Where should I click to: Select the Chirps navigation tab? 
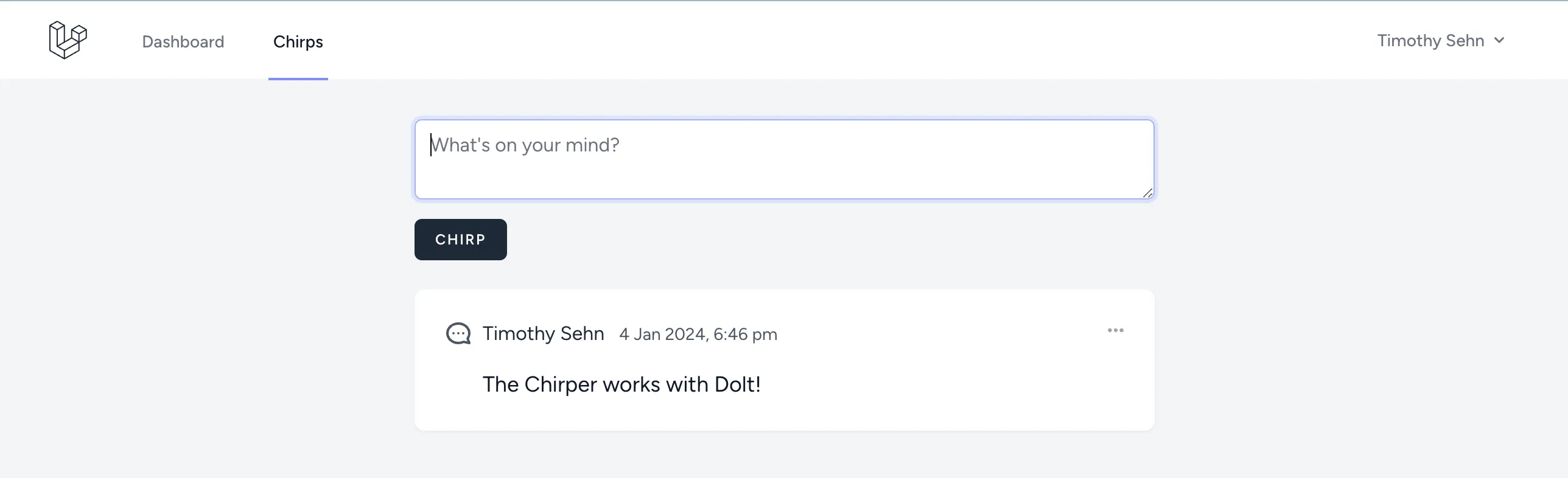point(298,41)
